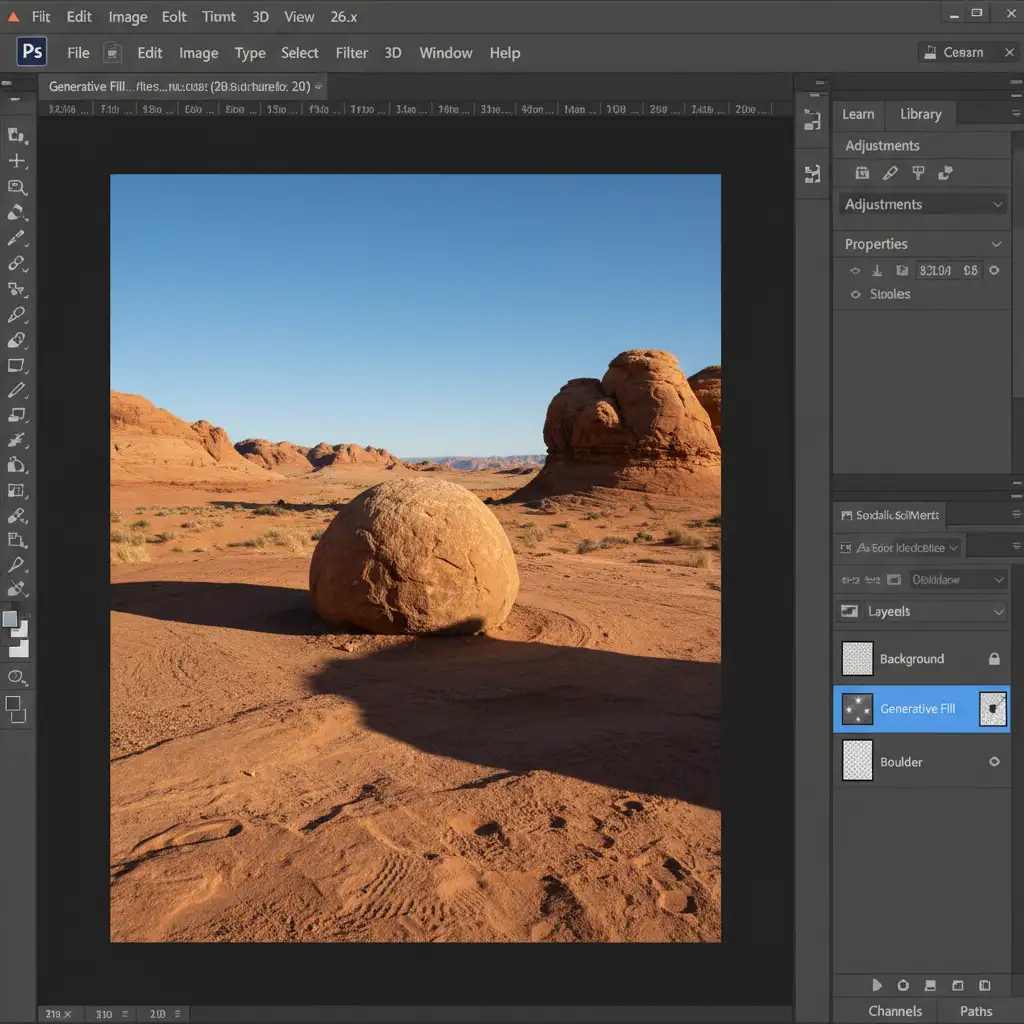The height and width of the screenshot is (1024, 1024).
Task: Toggle visibility eye on Boulder layer
Action: pos(994,762)
